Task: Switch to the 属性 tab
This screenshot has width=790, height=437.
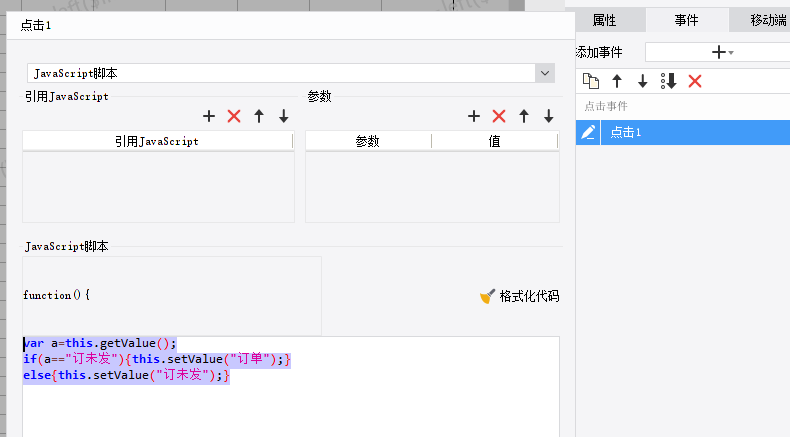Action: pyautogui.click(x=605, y=20)
